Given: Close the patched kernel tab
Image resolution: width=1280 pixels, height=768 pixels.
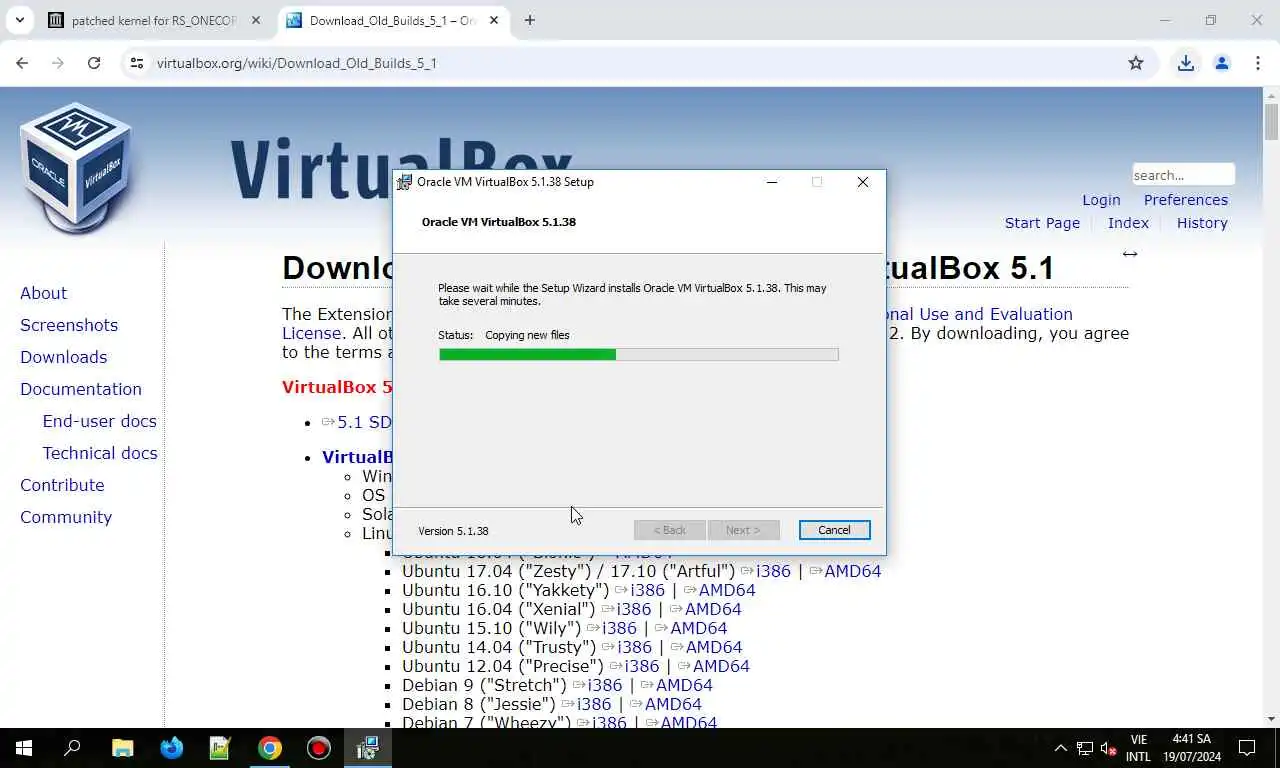Looking at the screenshot, I should coord(256,20).
